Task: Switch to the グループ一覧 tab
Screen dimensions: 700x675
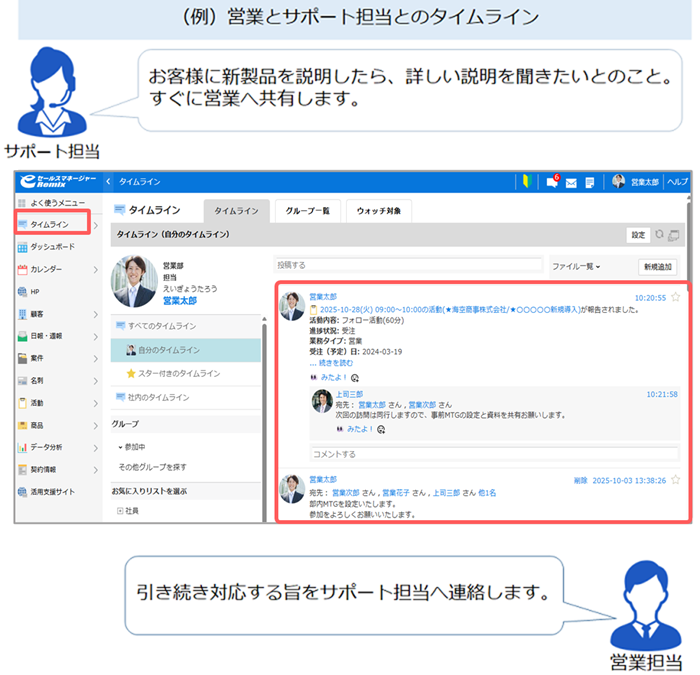Action: (308, 210)
